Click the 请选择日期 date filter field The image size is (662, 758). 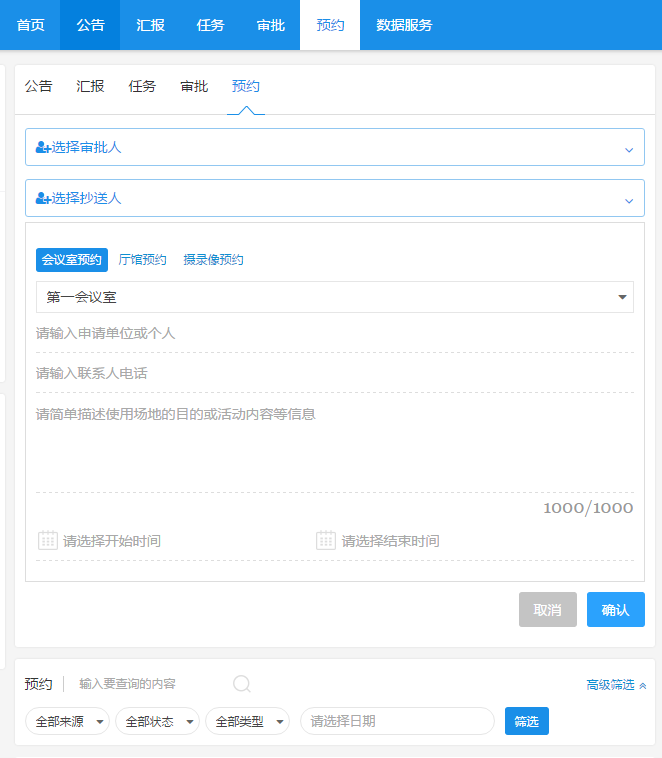tap(397, 721)
